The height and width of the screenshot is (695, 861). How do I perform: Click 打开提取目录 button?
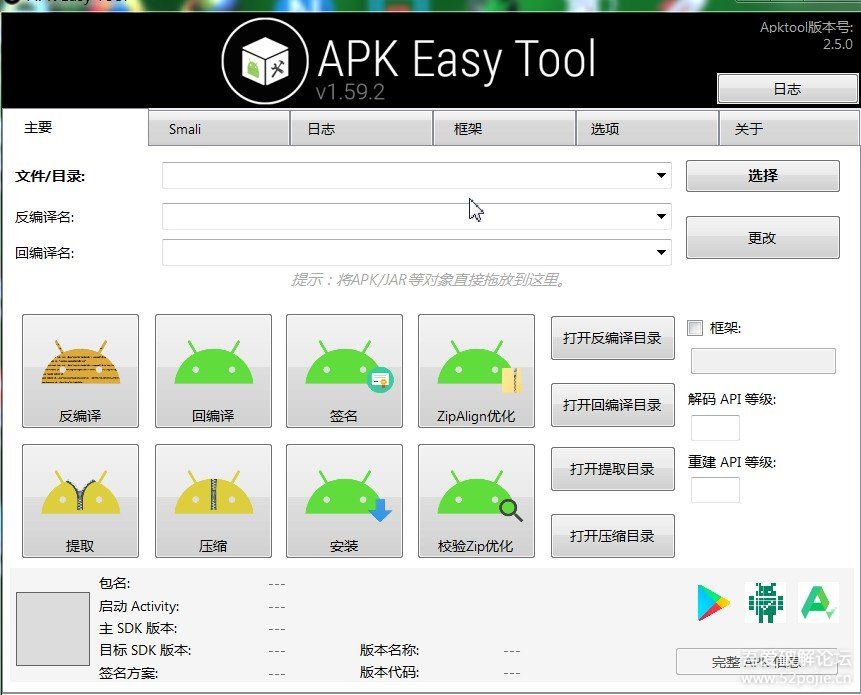point(613,469)
